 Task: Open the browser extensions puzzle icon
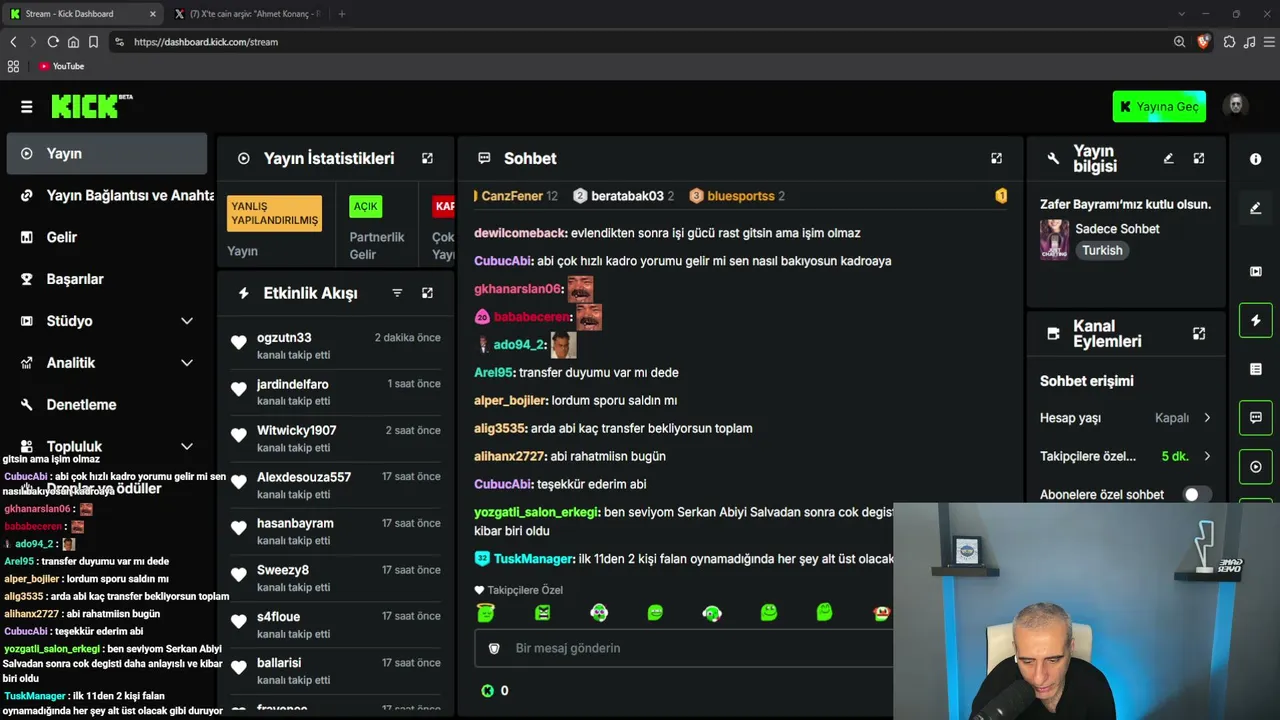[x=1229, y=42]
